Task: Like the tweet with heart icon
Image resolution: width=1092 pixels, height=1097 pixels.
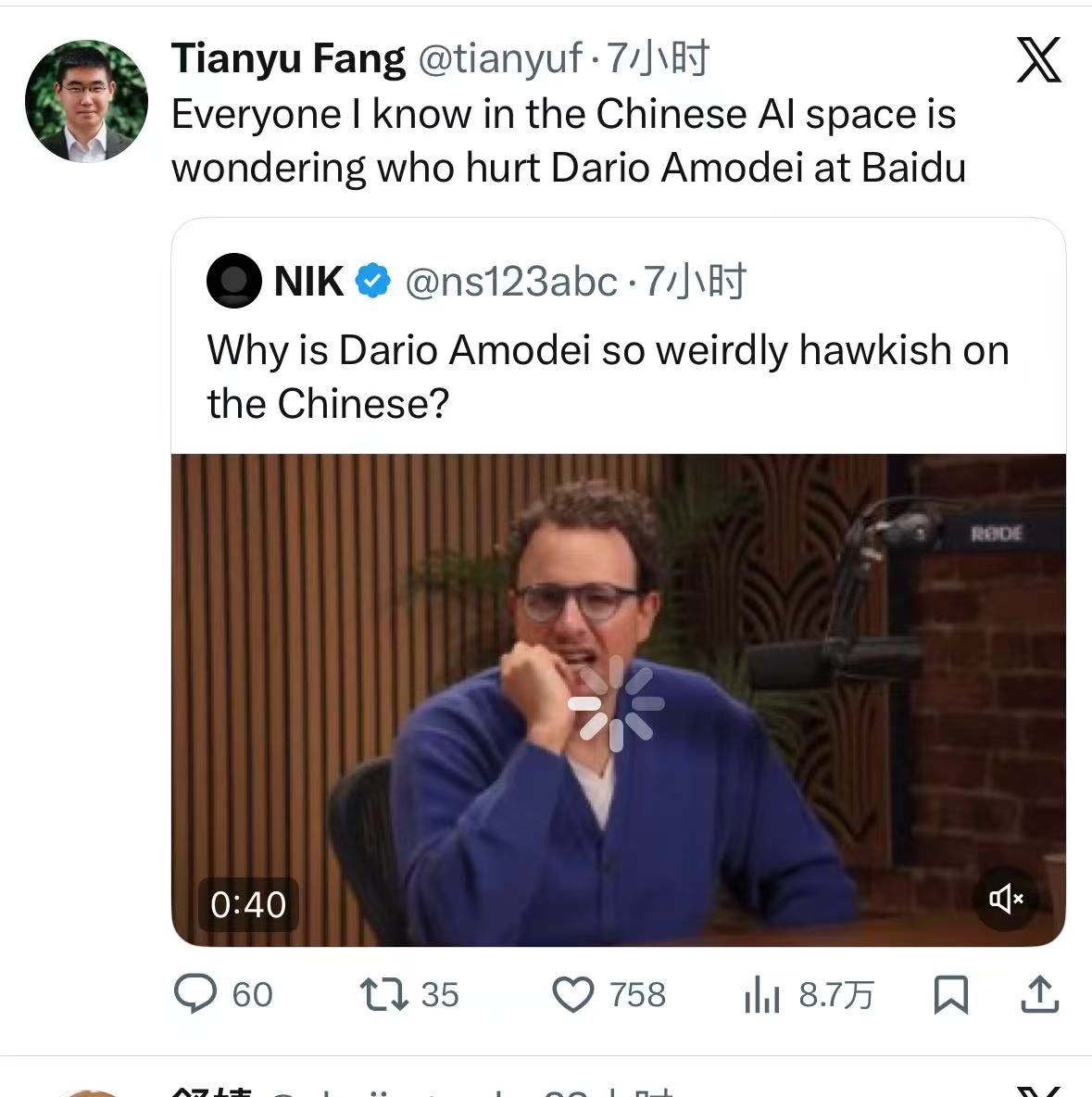Action: [x=573, y=995]
